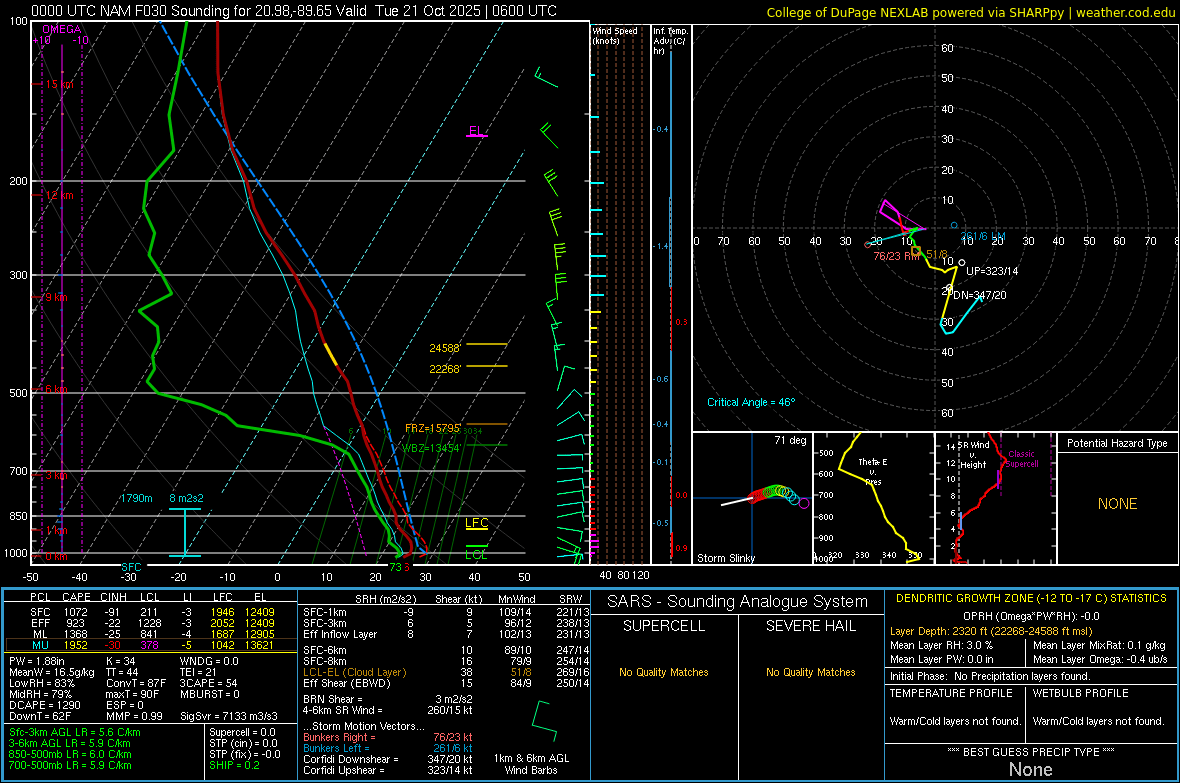
Task: Click the Theta-E v. Pres inset label
Action: [x=873, y=471]
